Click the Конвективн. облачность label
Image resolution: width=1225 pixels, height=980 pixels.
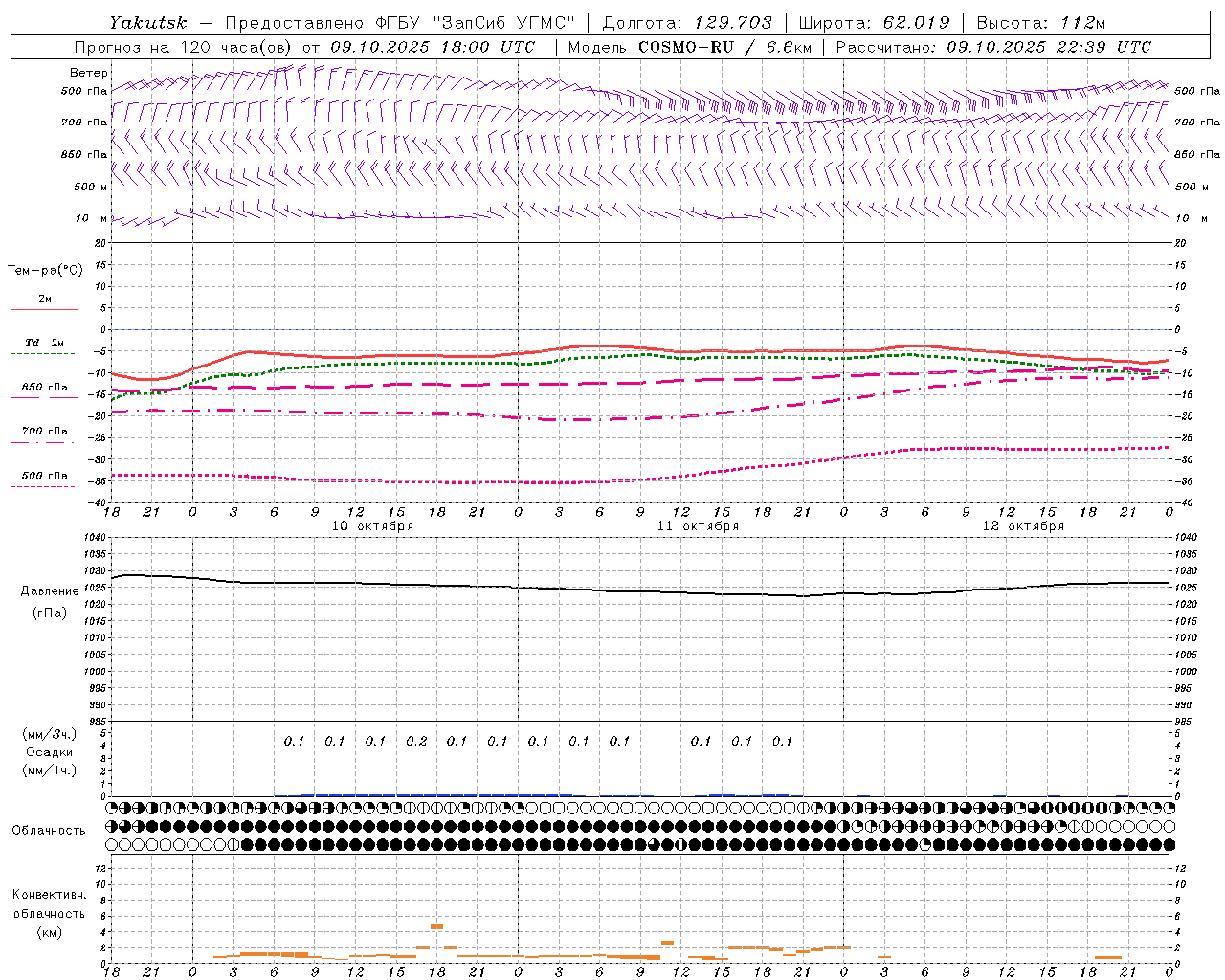tap(49, 904)
